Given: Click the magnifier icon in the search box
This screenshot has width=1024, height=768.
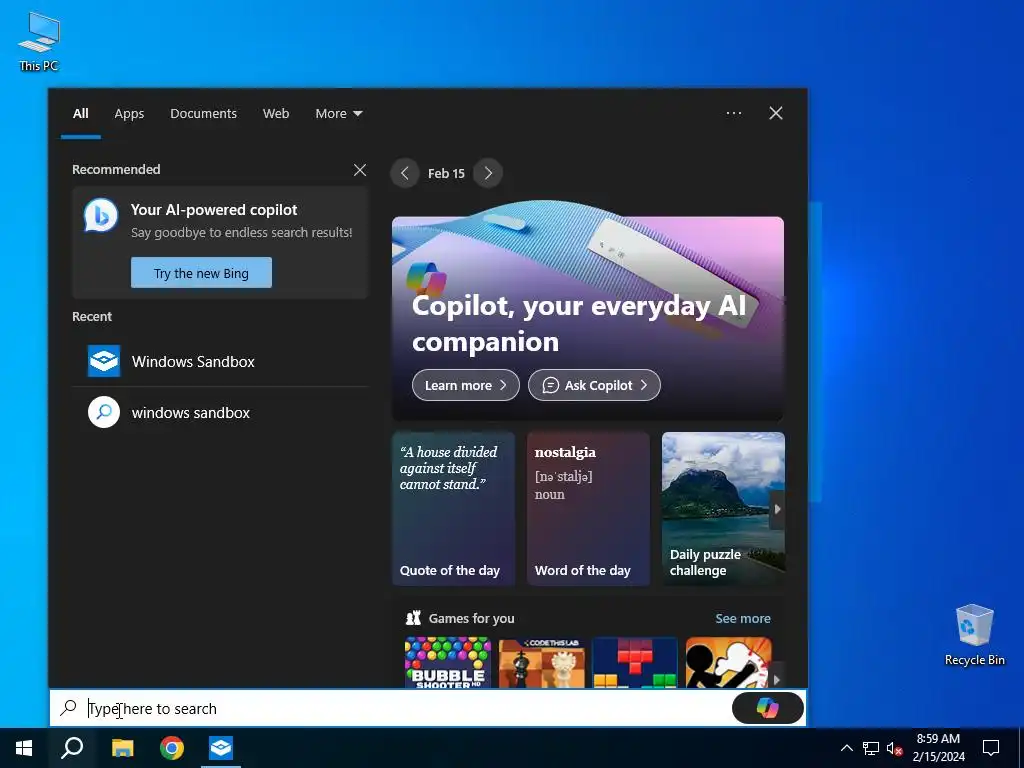Looking at the screenshot, I should (68, 707).
